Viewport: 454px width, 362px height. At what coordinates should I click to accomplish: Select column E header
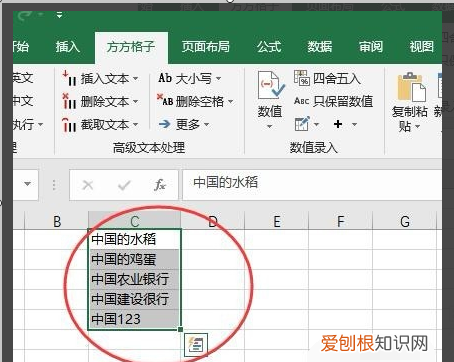(277, 221)
